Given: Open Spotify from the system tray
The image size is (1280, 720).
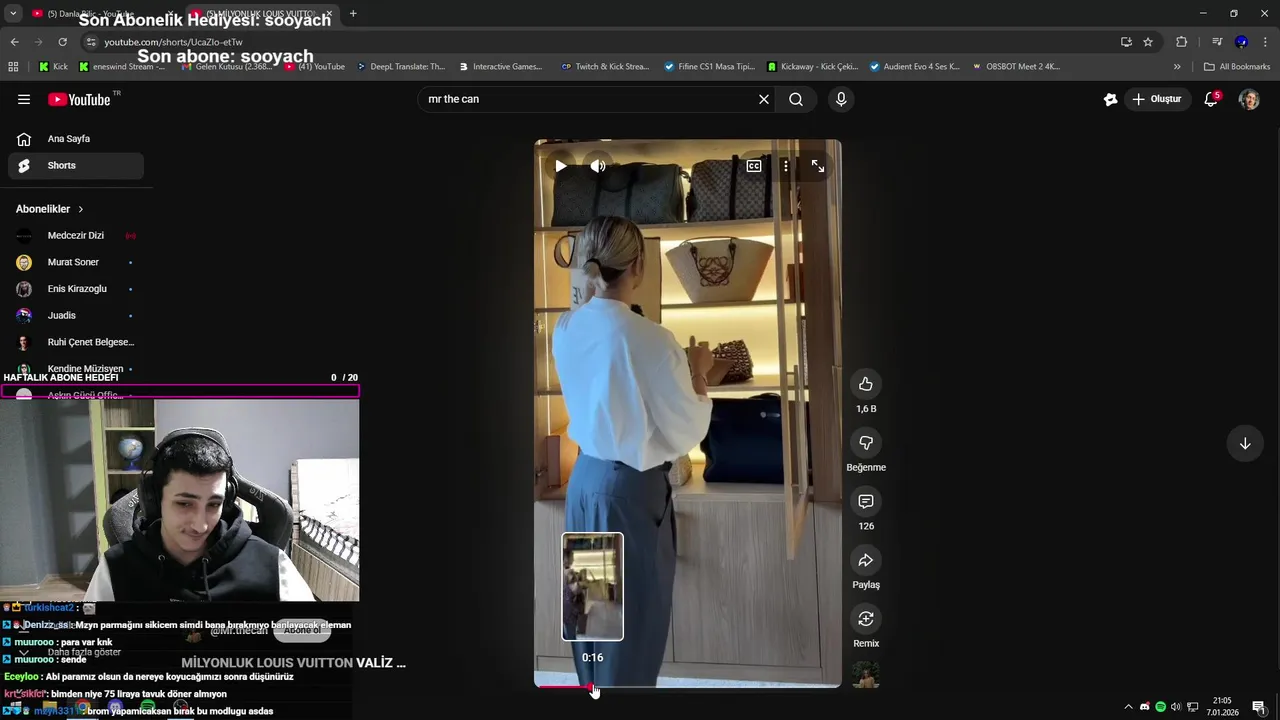Looking at the screenshot, I should [1160, 707].
